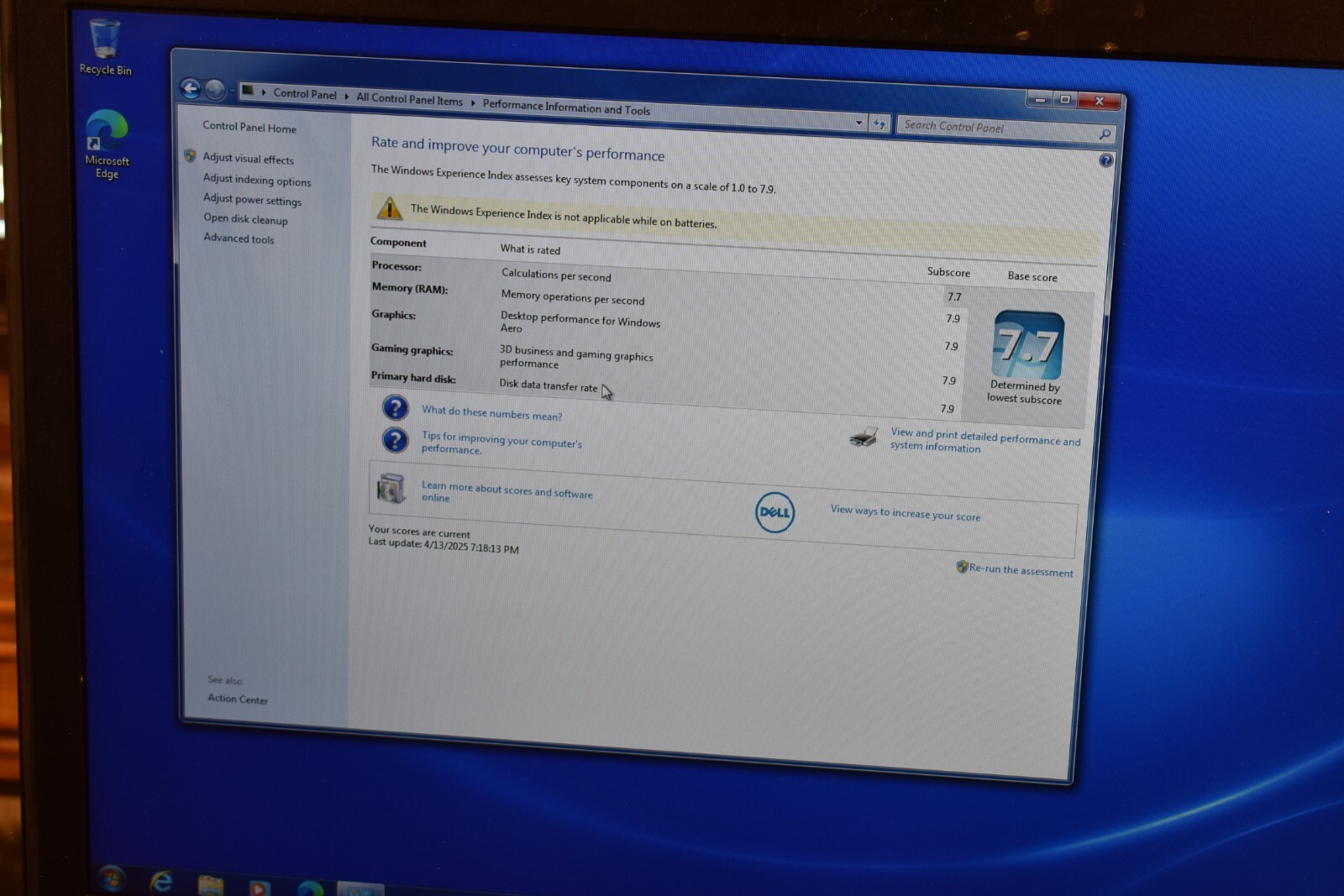Open Adjust power settings link
The height and width of the screenshot is (896, 1344).
click(252, 199)
